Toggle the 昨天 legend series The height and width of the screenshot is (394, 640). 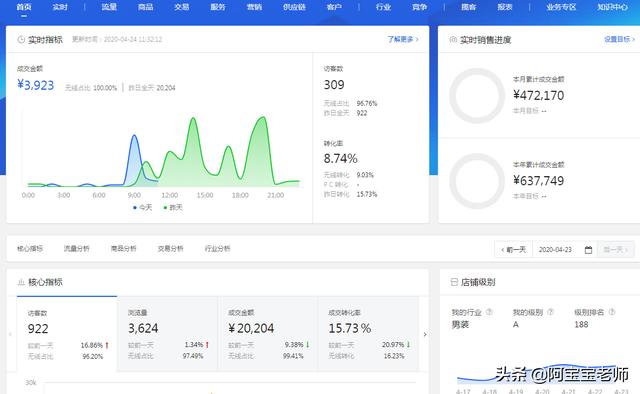click(173, 207)
